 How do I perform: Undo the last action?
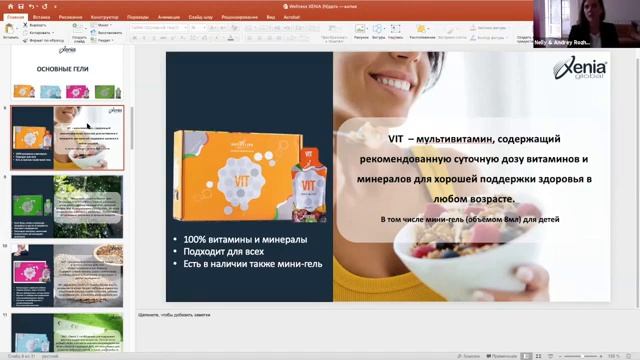click(x=31, y=7)
